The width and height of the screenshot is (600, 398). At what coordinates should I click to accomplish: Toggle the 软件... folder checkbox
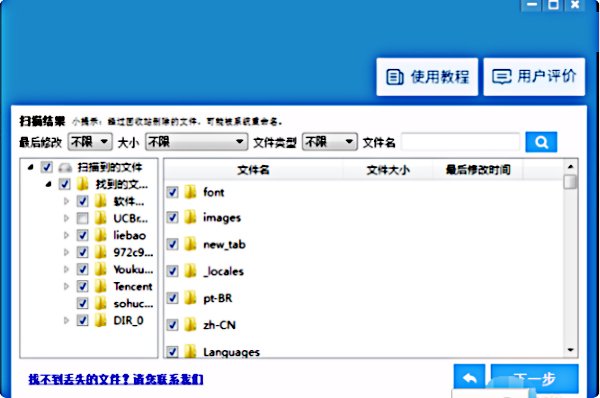coord(82,201)
